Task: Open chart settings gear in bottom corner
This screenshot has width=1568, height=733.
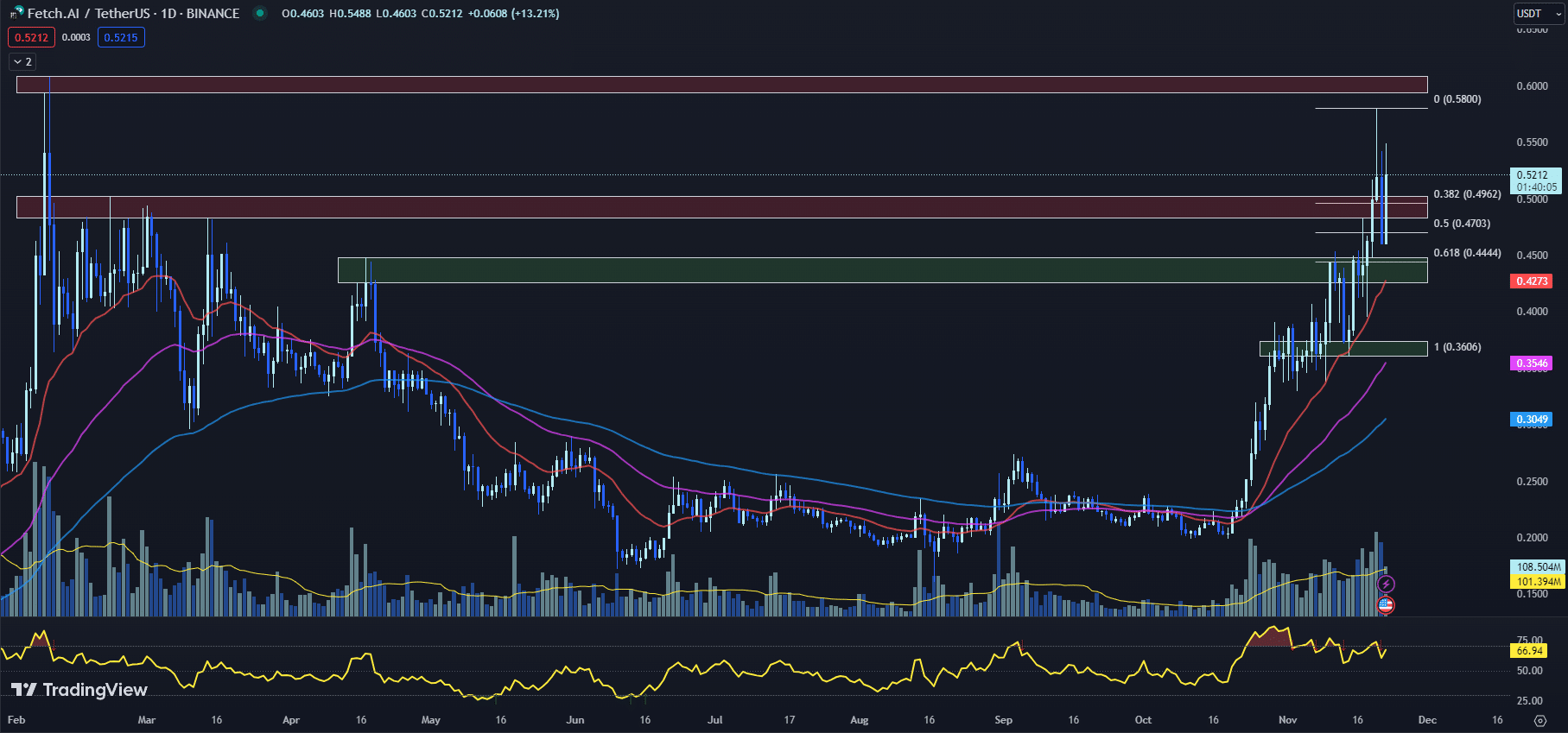Action: click(1539, 720)
